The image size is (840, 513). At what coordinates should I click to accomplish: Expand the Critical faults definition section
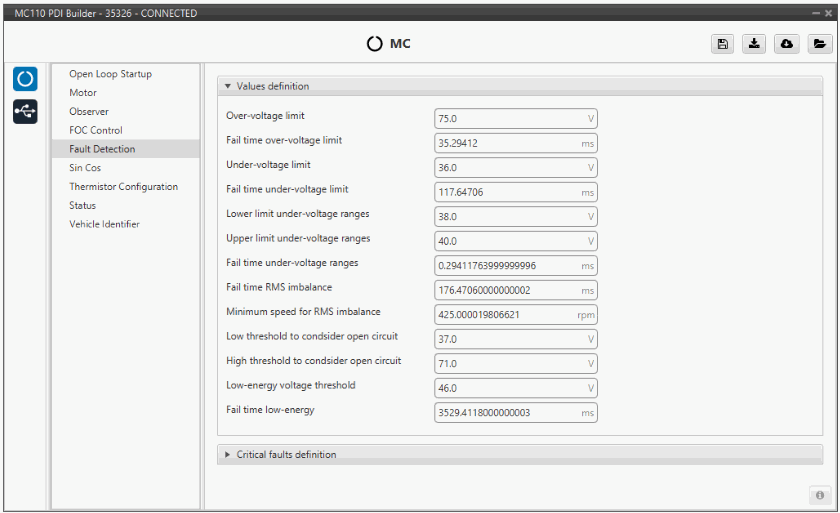click(228, 455)
